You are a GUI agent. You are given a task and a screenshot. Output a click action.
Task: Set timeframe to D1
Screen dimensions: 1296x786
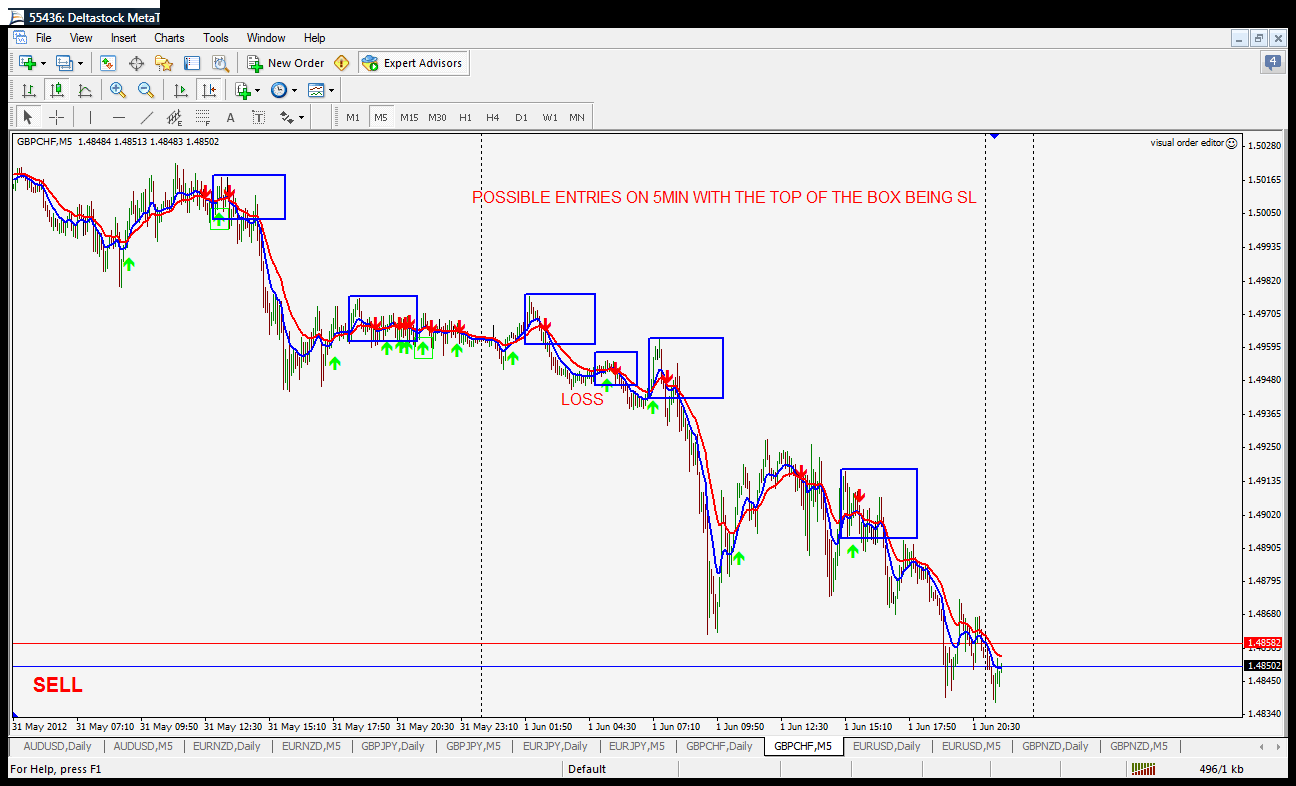point(521,117)
